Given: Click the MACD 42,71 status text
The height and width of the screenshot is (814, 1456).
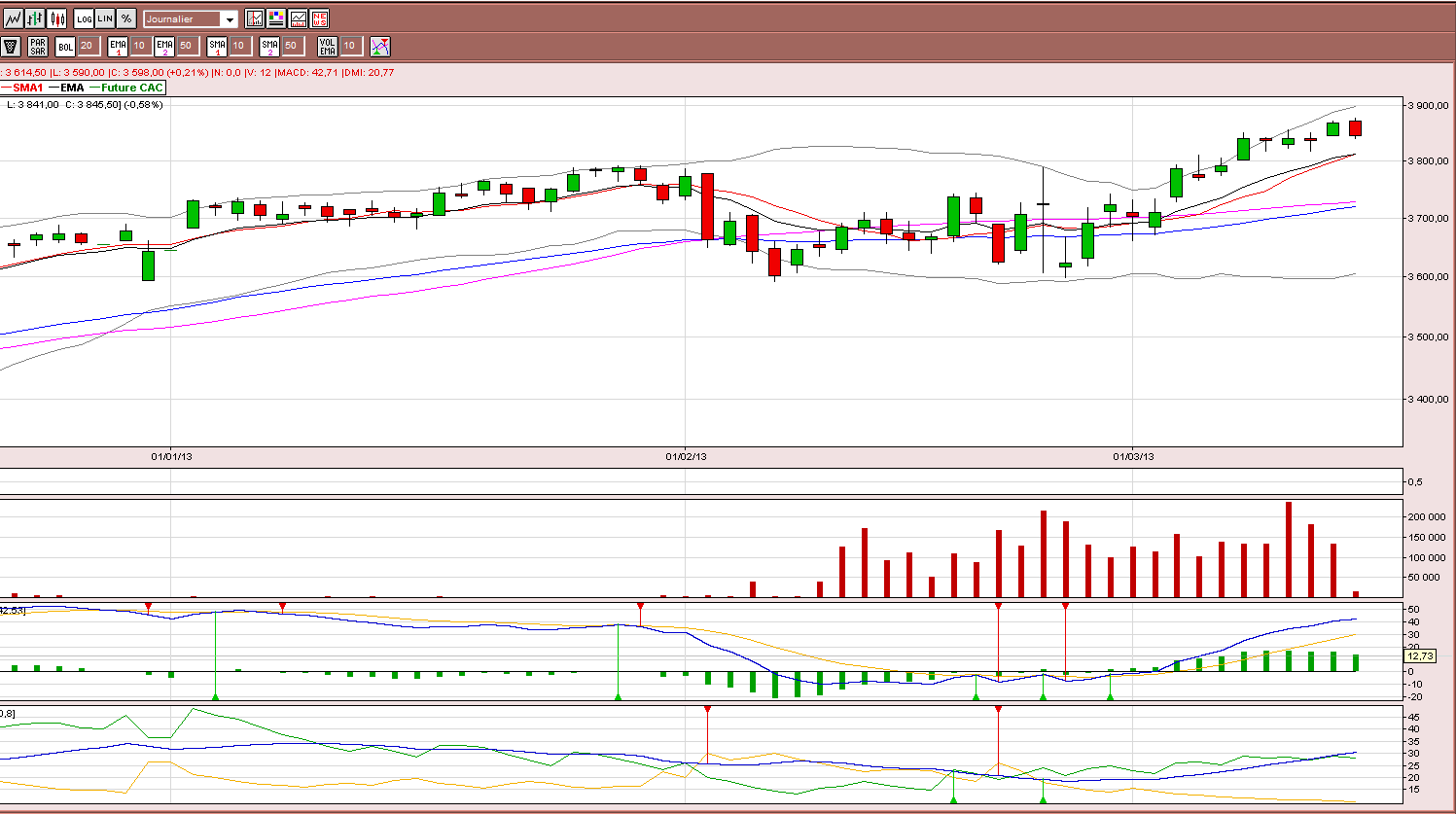Looking at the screenshot, I should [307, 72].
